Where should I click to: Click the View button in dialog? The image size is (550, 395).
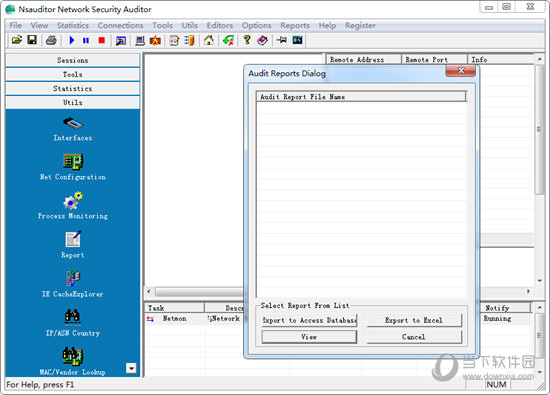[309, 337]
